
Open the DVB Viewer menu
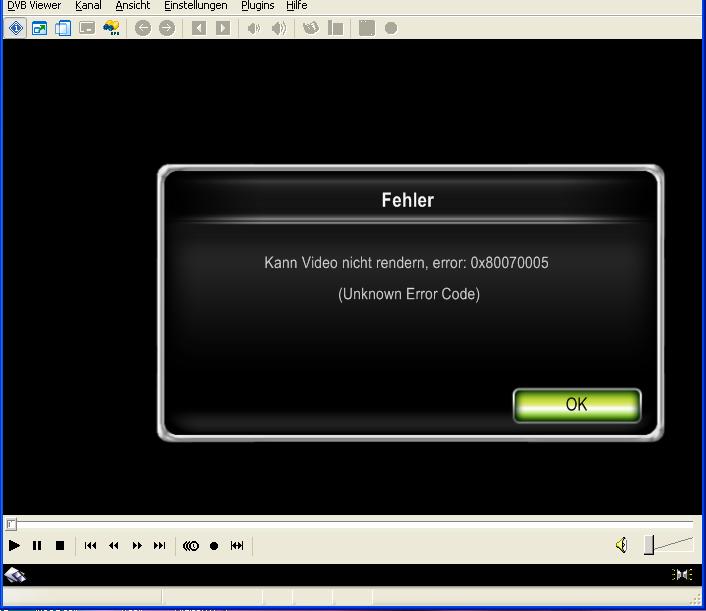(x=34, y=6)
